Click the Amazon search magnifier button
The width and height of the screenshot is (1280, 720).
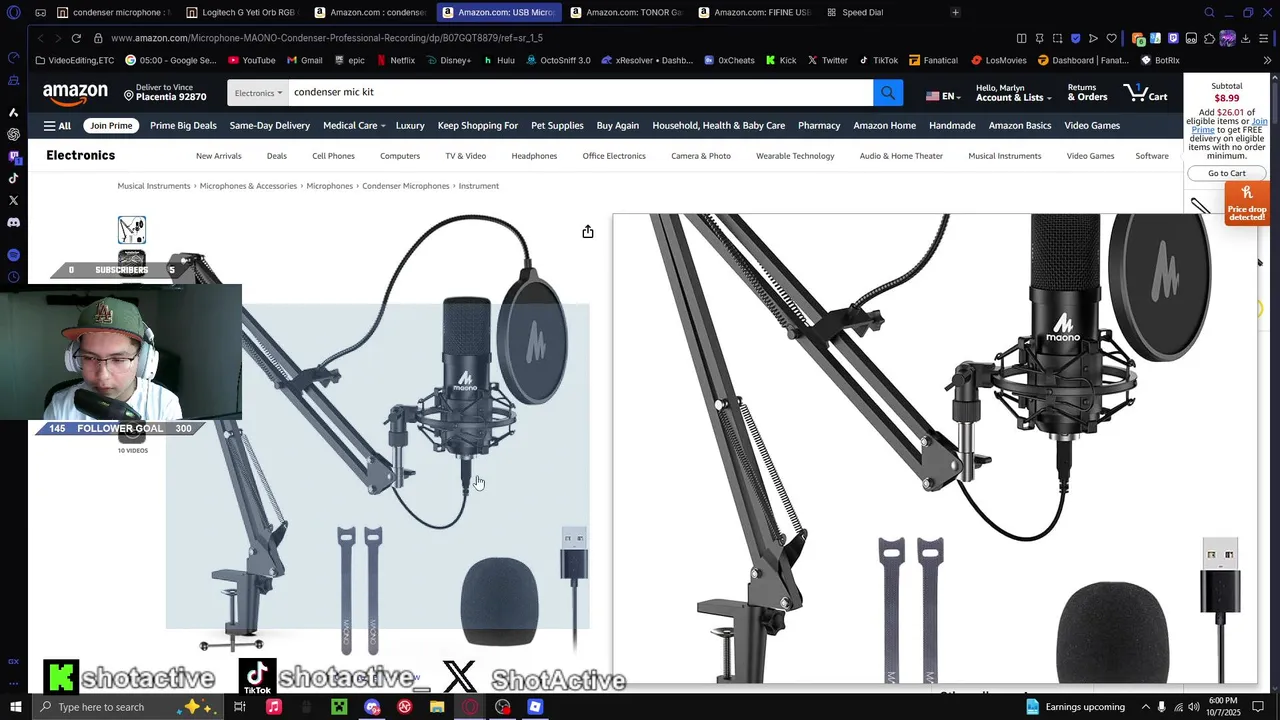point(888,93)
